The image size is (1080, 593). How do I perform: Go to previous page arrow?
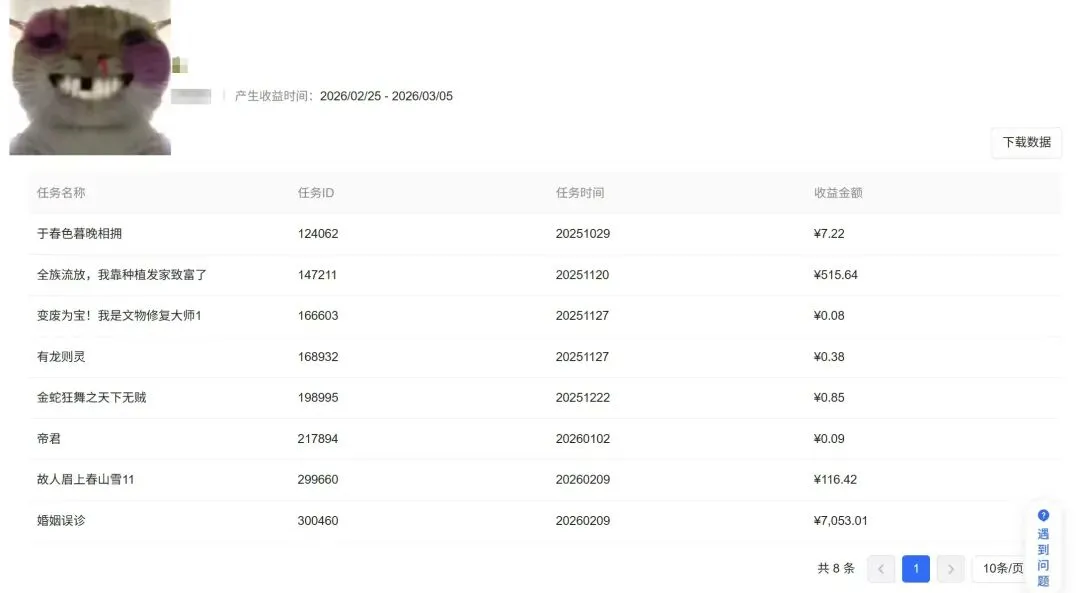[x=881, y=569]
